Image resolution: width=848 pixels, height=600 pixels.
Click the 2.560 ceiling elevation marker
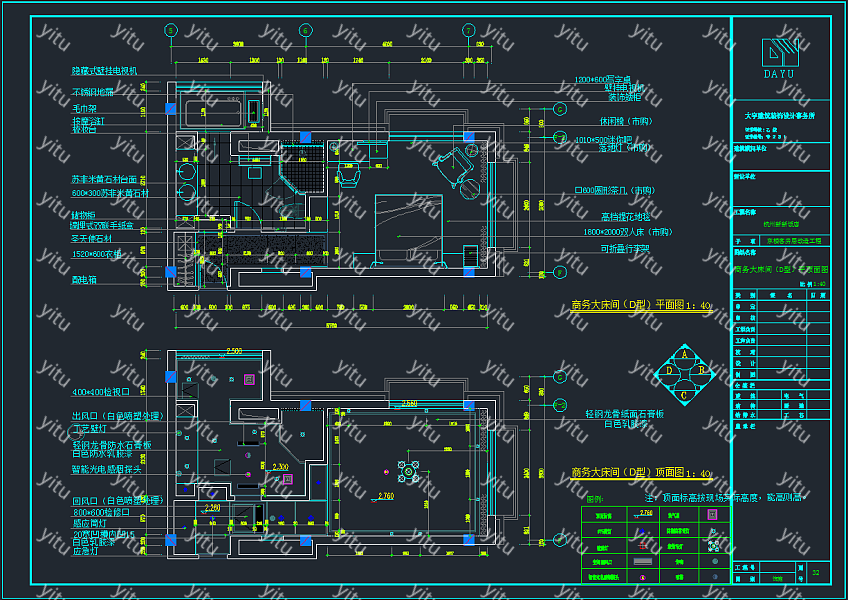click(x=409, y=404)
